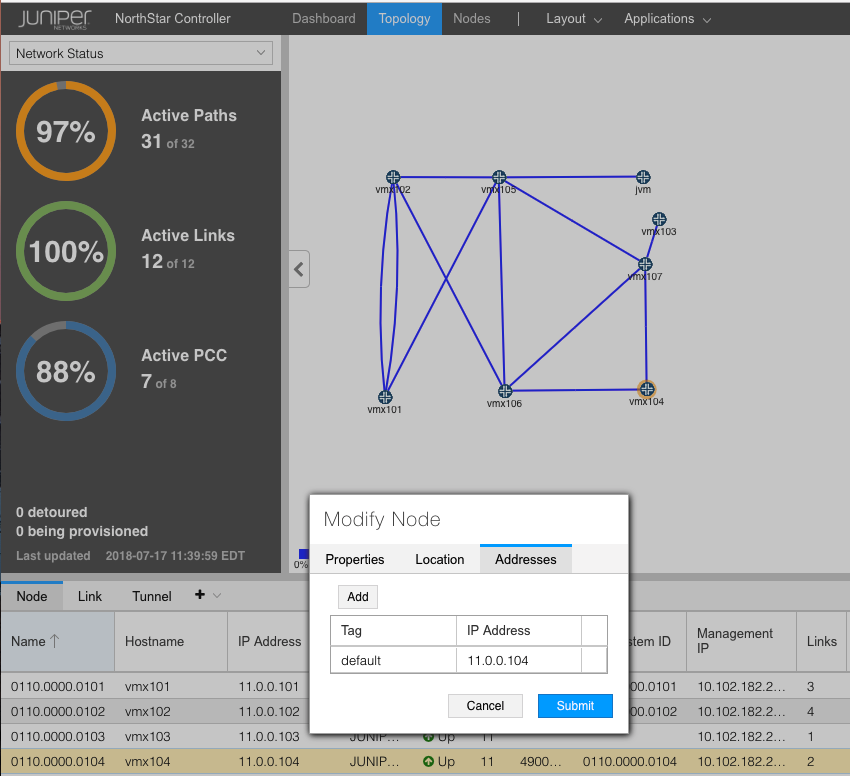Select the jvm node icon in topology
Viewport: 850px width, 776px height.
point(643,177)
